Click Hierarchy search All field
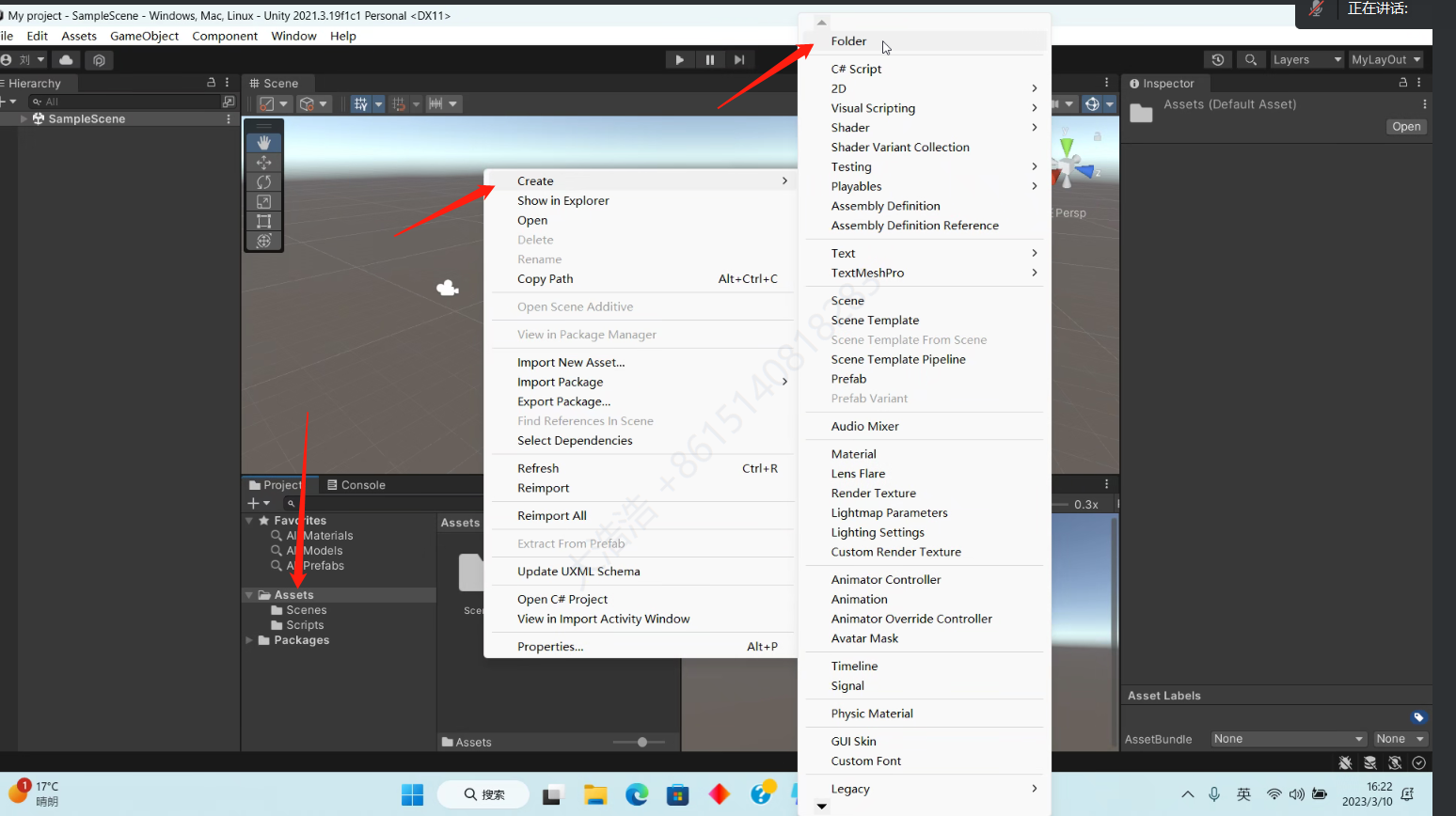This screenshot has height=816, width=1456. tap(124, 102)
